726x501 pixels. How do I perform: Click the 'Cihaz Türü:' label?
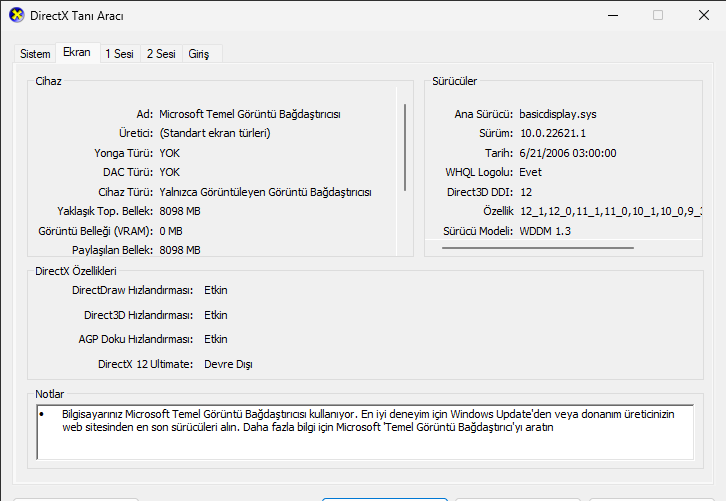pyautogui.click(x=125, y=192)
